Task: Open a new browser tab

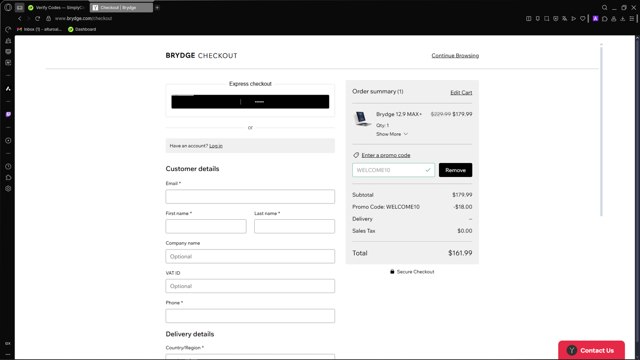Action: [x=157, y=7]
